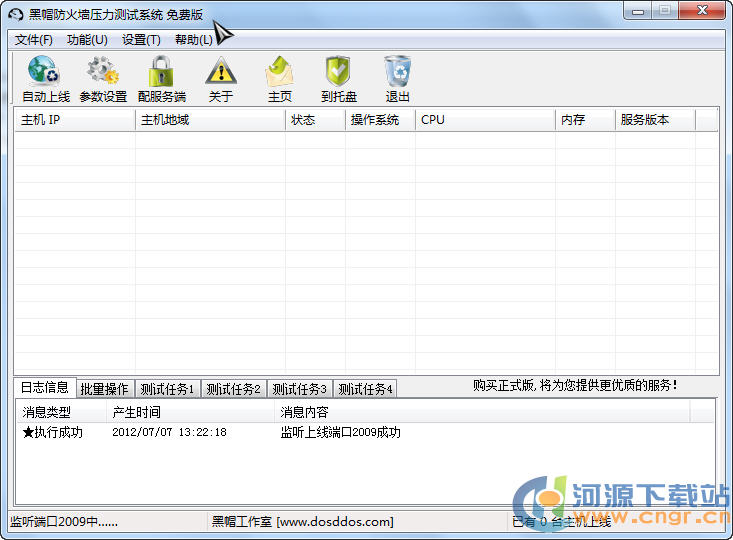Click 黑帽工作室 www.dosddos.com status text
733x540 pixels.
pos(302,521)
